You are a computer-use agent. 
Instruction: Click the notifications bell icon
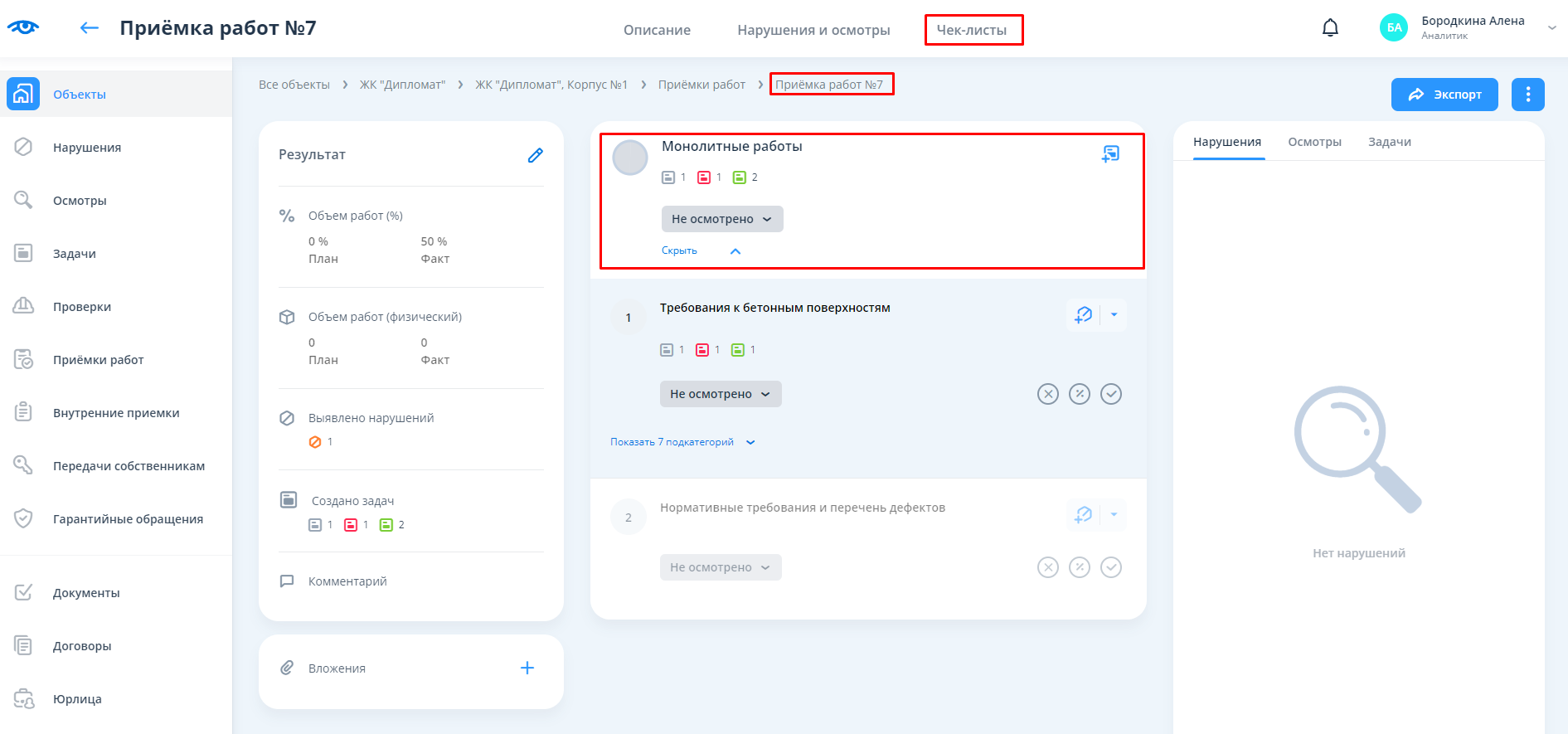pyautogui.click(x=1330, y=28)
